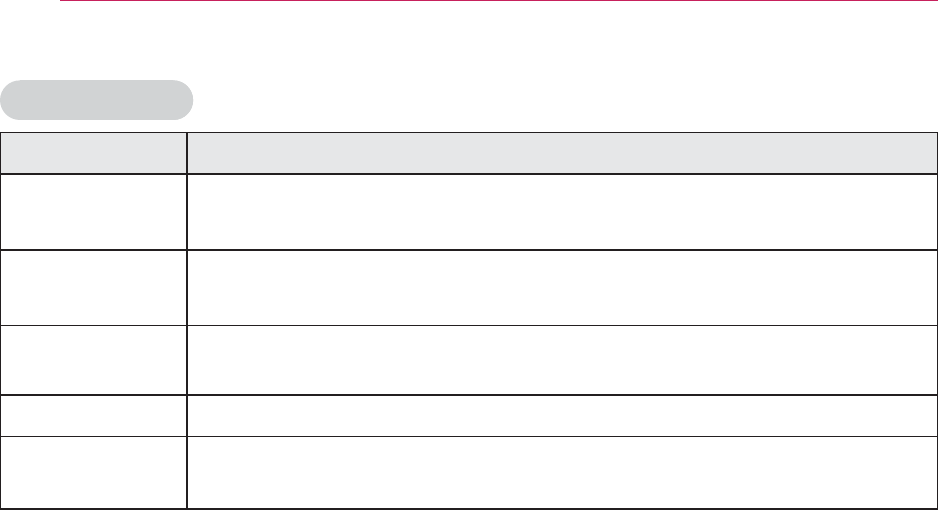
Task: Click first body row's narrow left cell
Action: pos(93,212)
